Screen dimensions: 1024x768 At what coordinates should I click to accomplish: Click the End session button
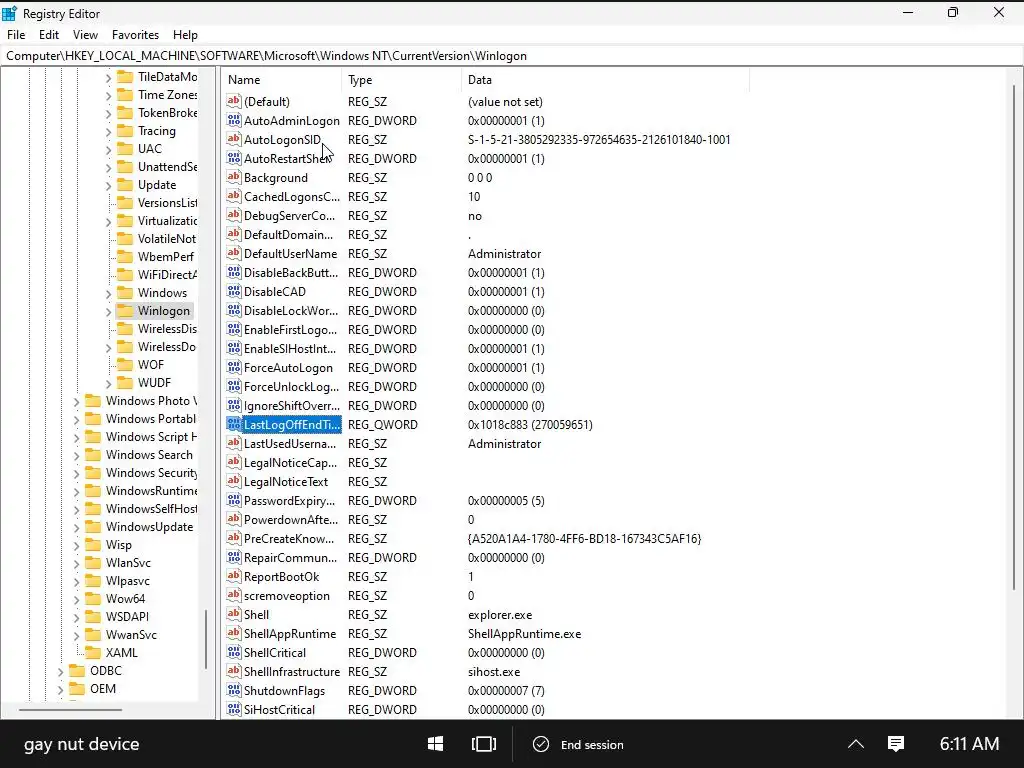(x=579, y=744)
